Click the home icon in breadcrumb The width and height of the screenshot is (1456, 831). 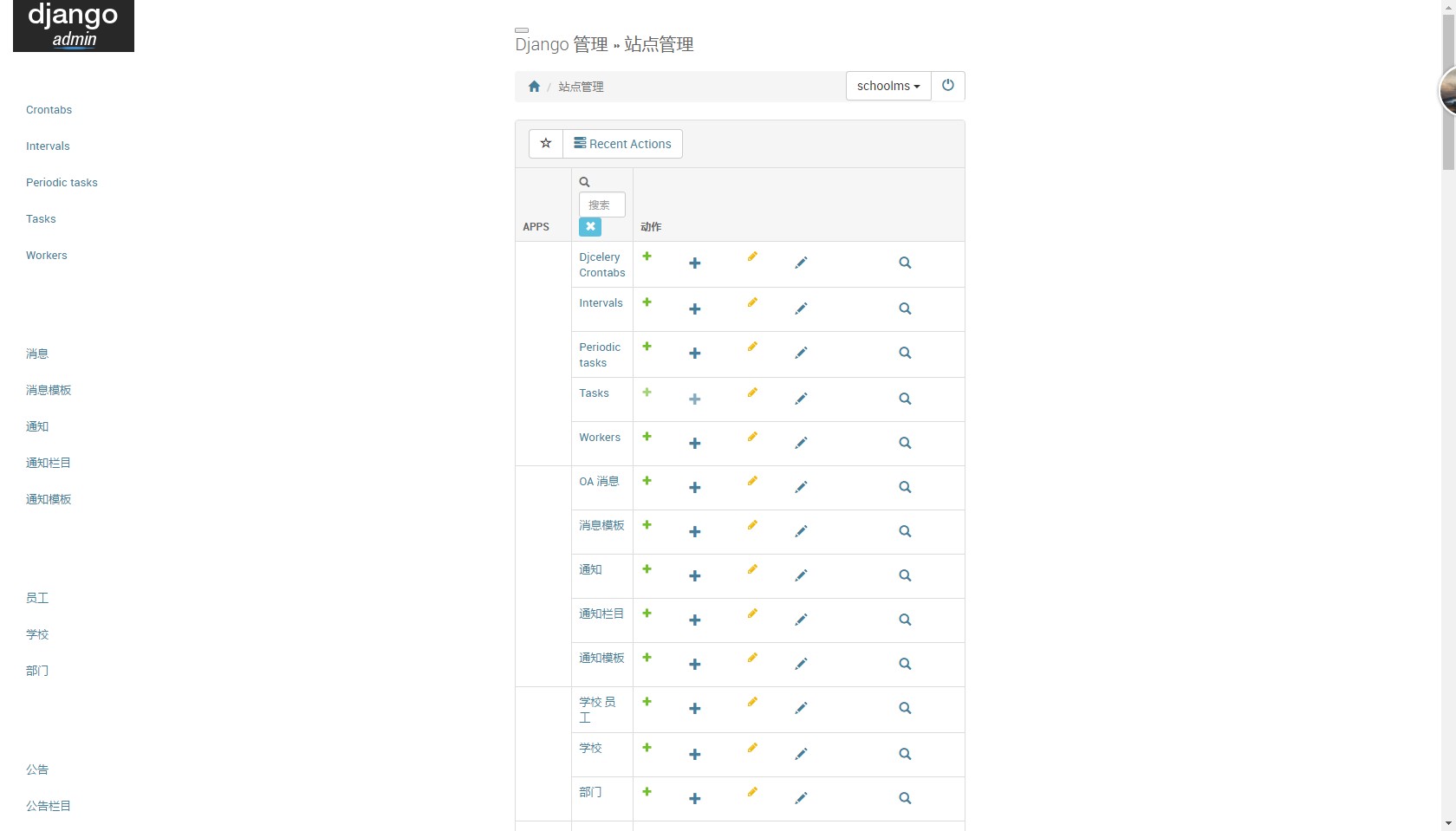click(534, 86)
